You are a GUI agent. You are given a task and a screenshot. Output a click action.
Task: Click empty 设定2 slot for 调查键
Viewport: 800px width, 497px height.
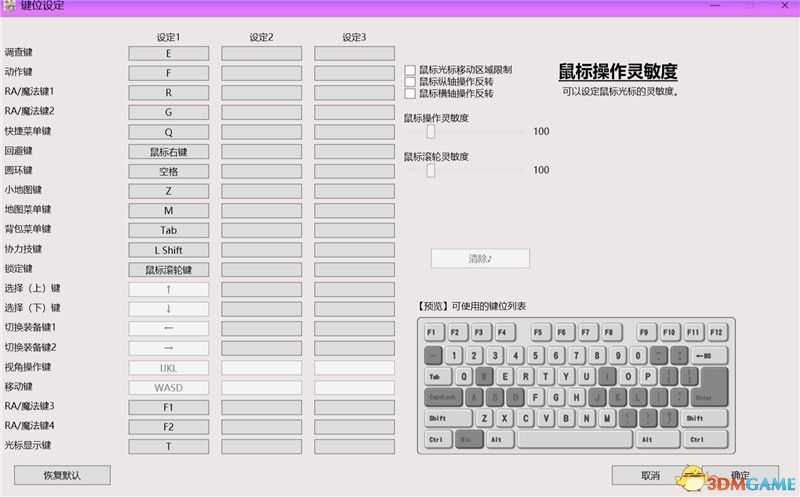point(261,53)
